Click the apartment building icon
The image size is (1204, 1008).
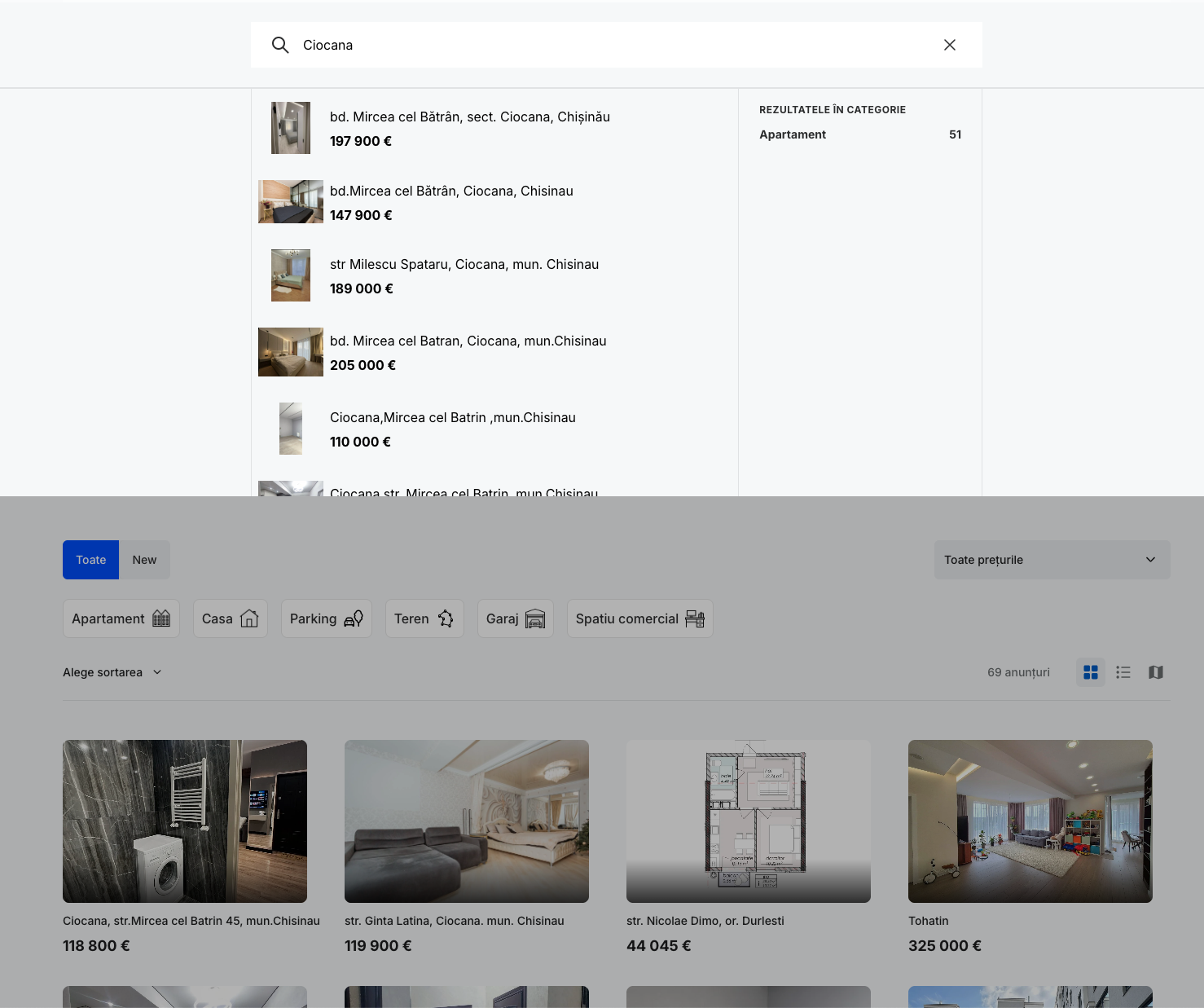(x=161, y=618)
